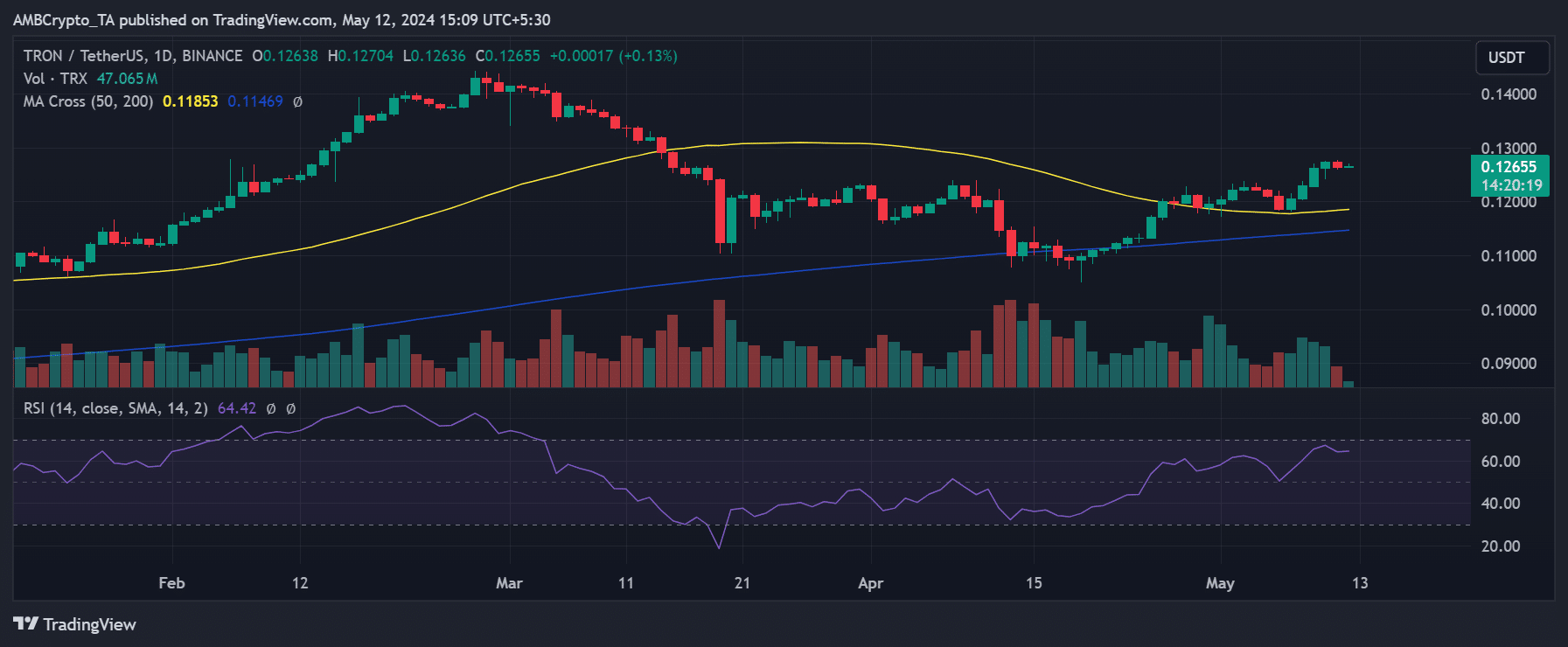Click the volume value 47.065 M

tap(127, 79)
